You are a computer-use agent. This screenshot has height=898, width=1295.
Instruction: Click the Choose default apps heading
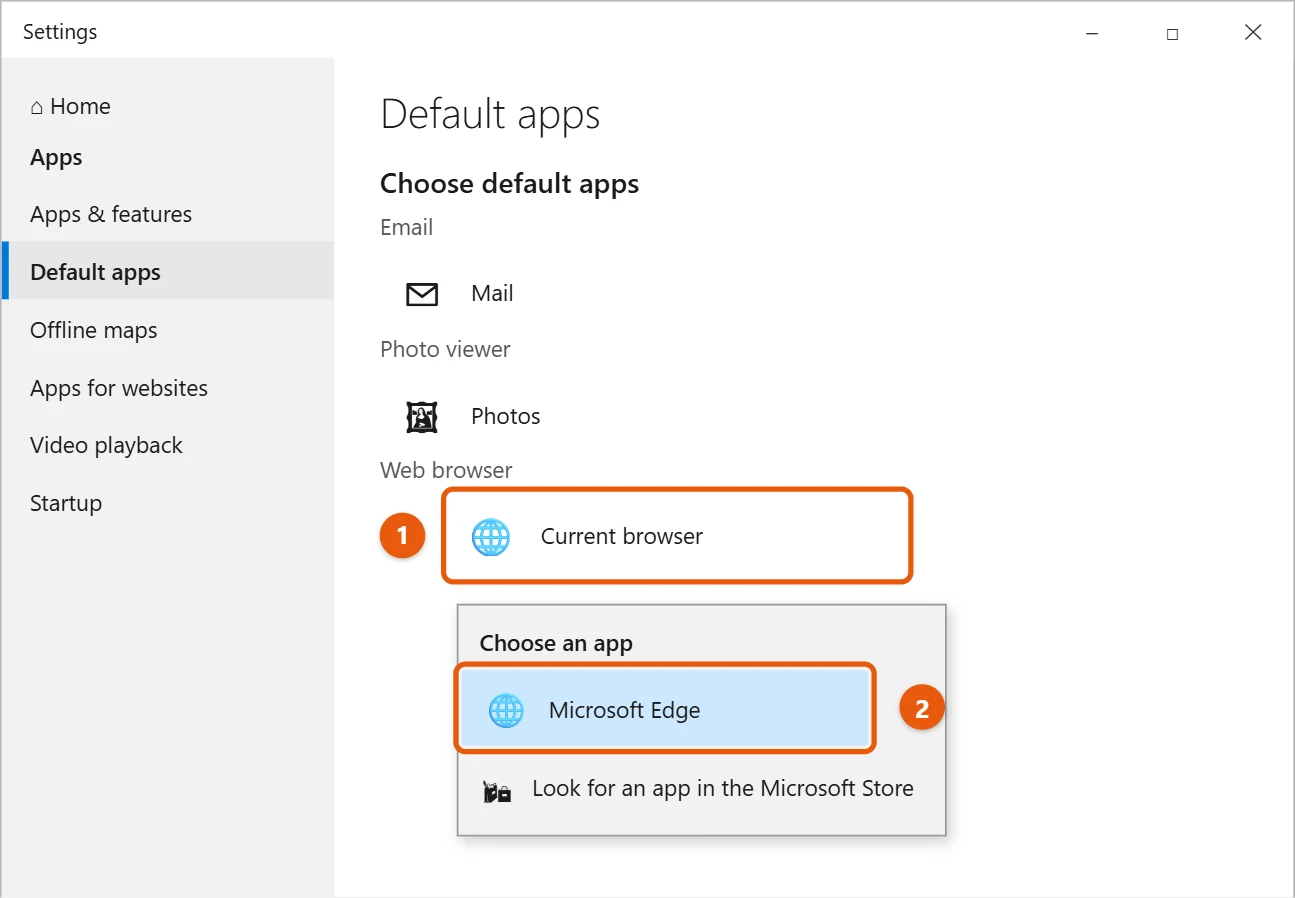[x=509, y=184]
